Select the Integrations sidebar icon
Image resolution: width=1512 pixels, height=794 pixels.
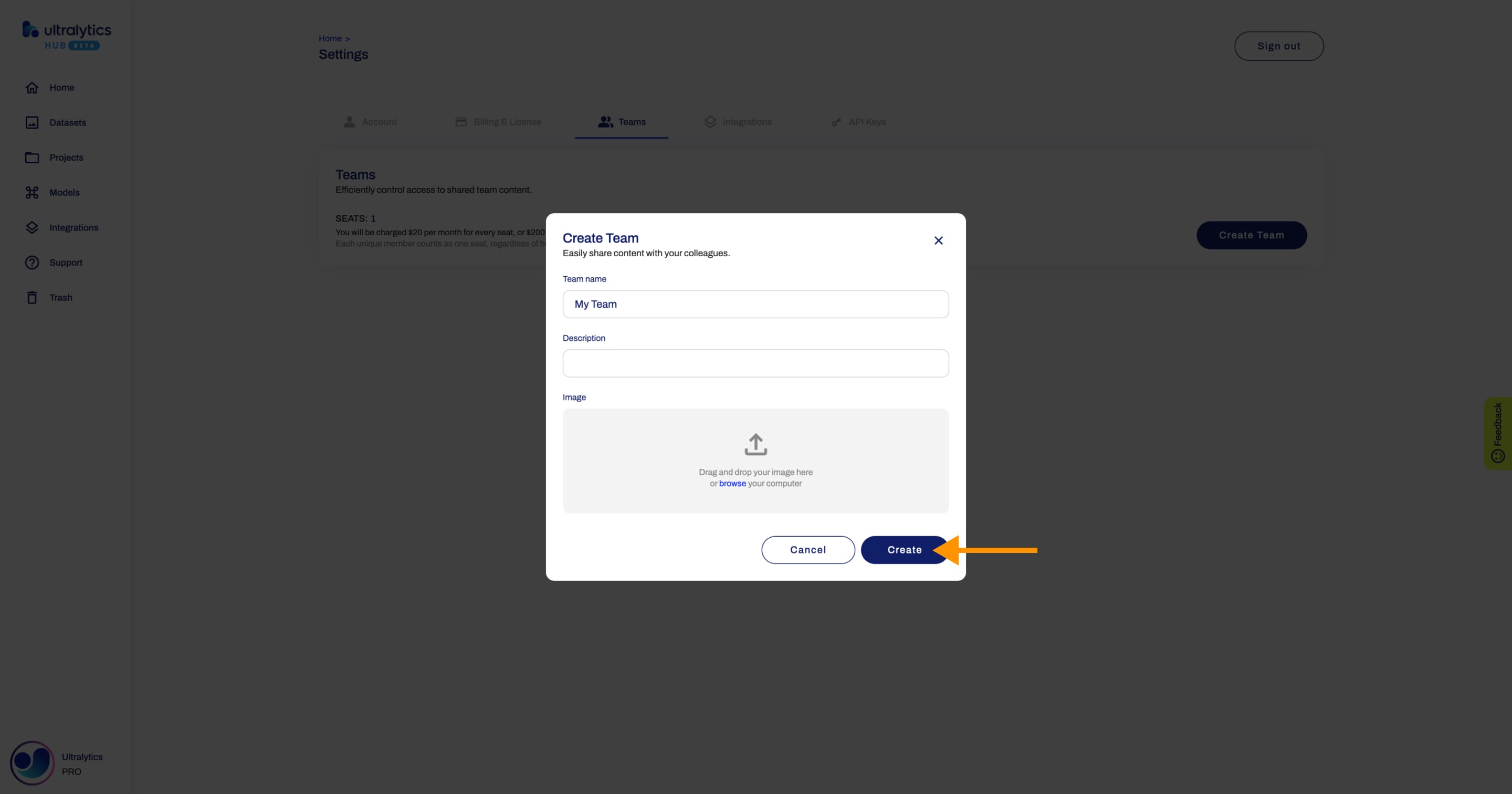[31, 227]
